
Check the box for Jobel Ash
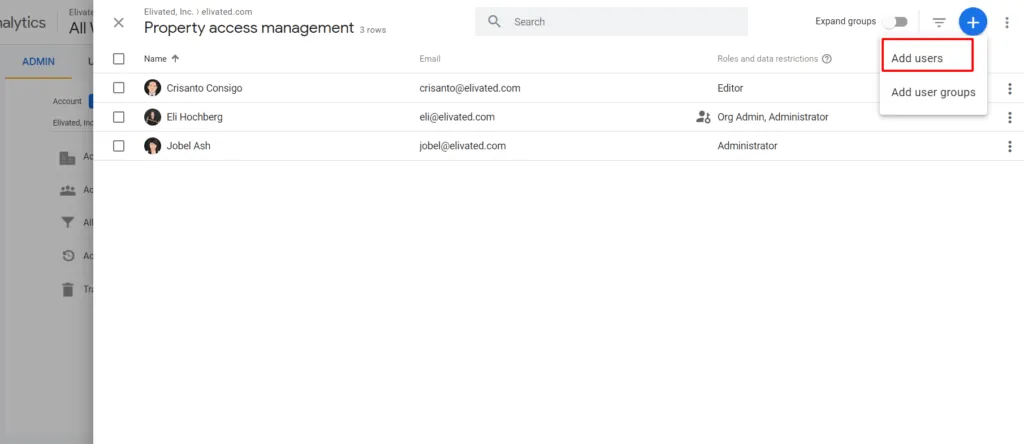[x=118, y=146]
